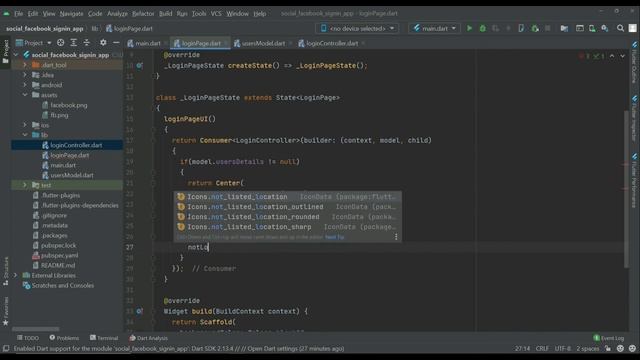
Task: Collapse the assets folder
Action: point(24,95)
